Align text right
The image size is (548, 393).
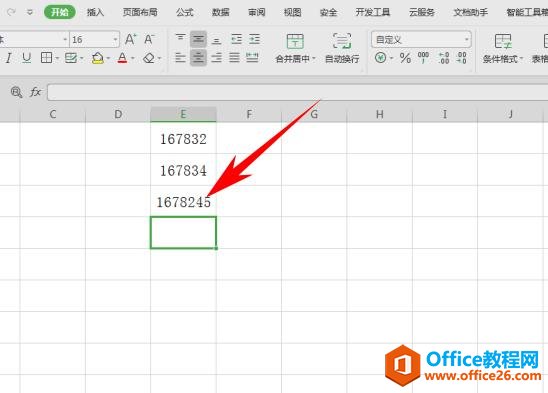point(217,57)
